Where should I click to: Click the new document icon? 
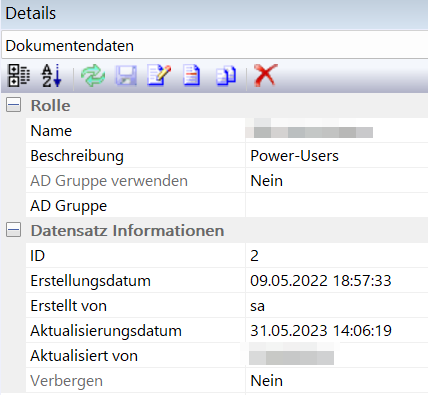coord(192,76)
